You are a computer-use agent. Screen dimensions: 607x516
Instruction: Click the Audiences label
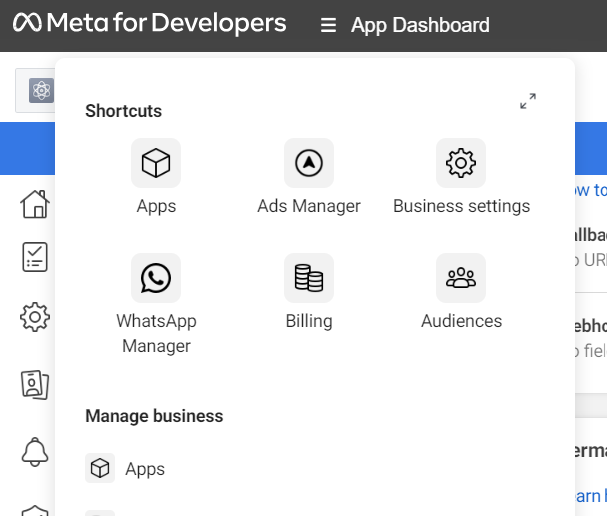point(461,321)
